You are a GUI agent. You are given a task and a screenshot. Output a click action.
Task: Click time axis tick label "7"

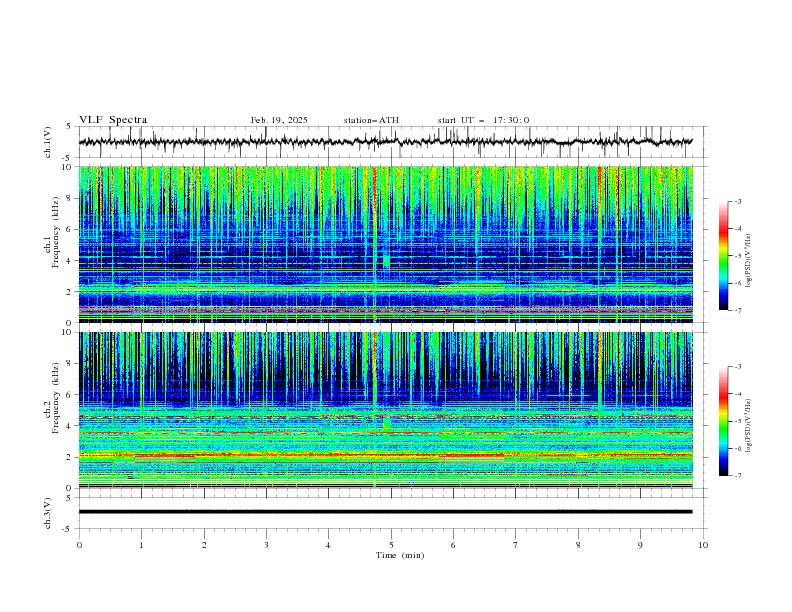tap(516, 545)
